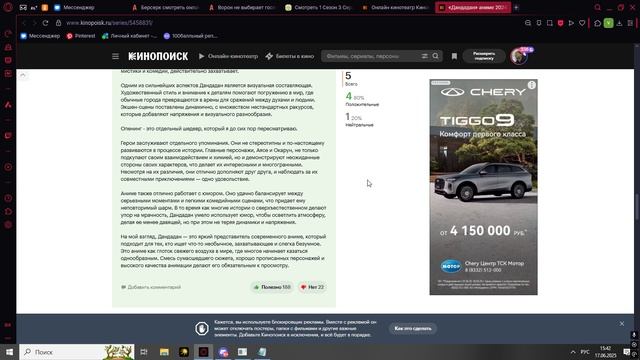Show hidden system tray icons

(x=573, y=352)
